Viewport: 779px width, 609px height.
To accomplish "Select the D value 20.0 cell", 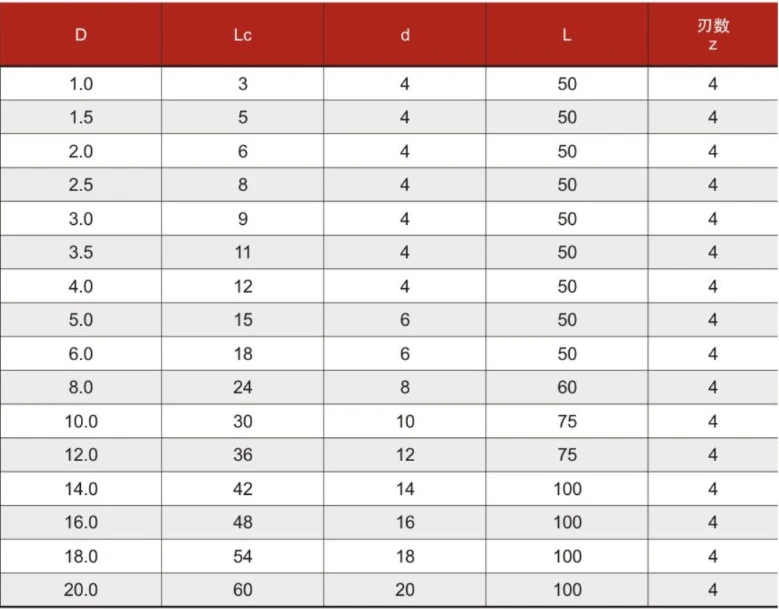I will click(x=80, y=590).
